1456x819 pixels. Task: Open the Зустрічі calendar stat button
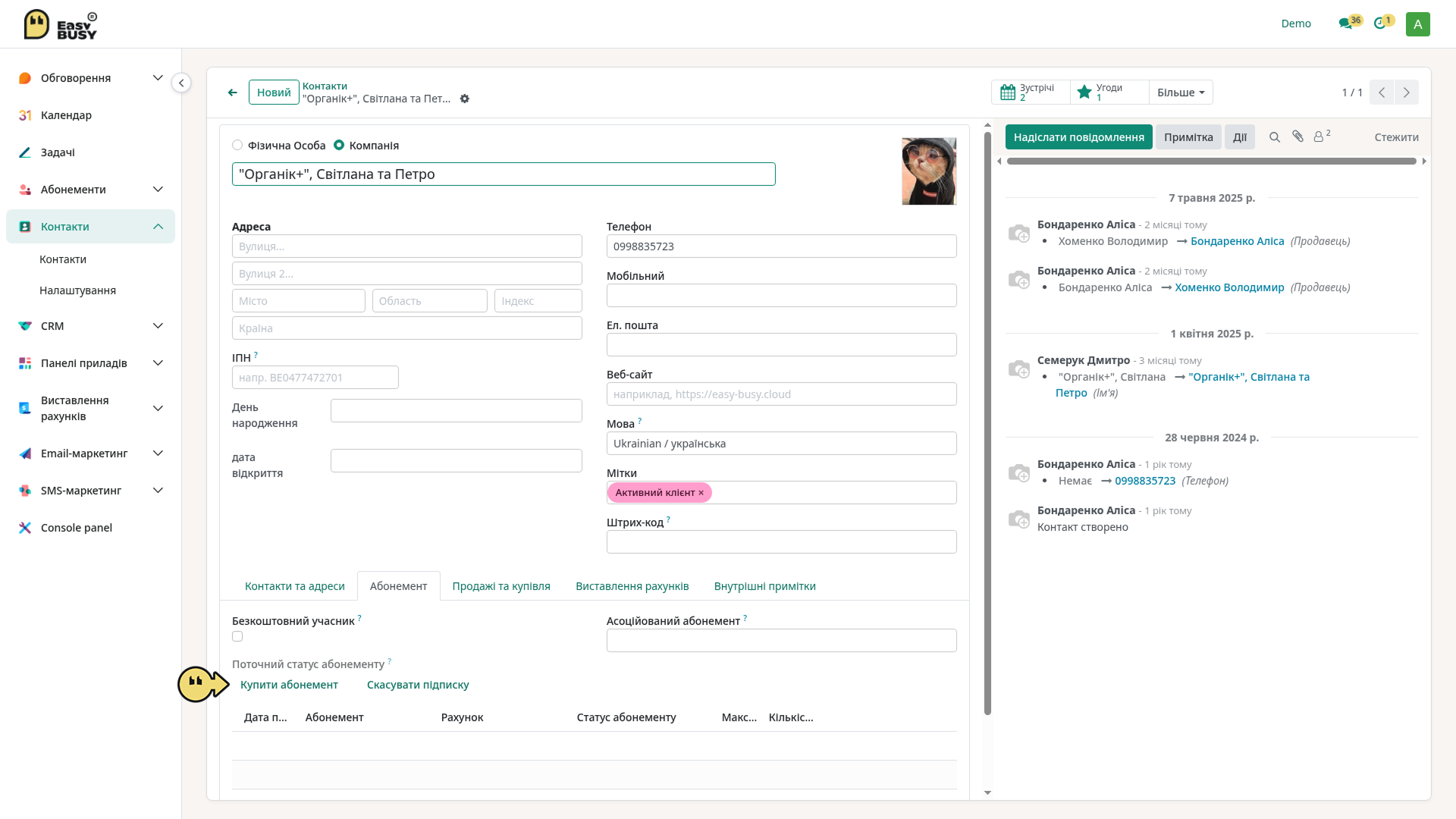point(1031,93)
